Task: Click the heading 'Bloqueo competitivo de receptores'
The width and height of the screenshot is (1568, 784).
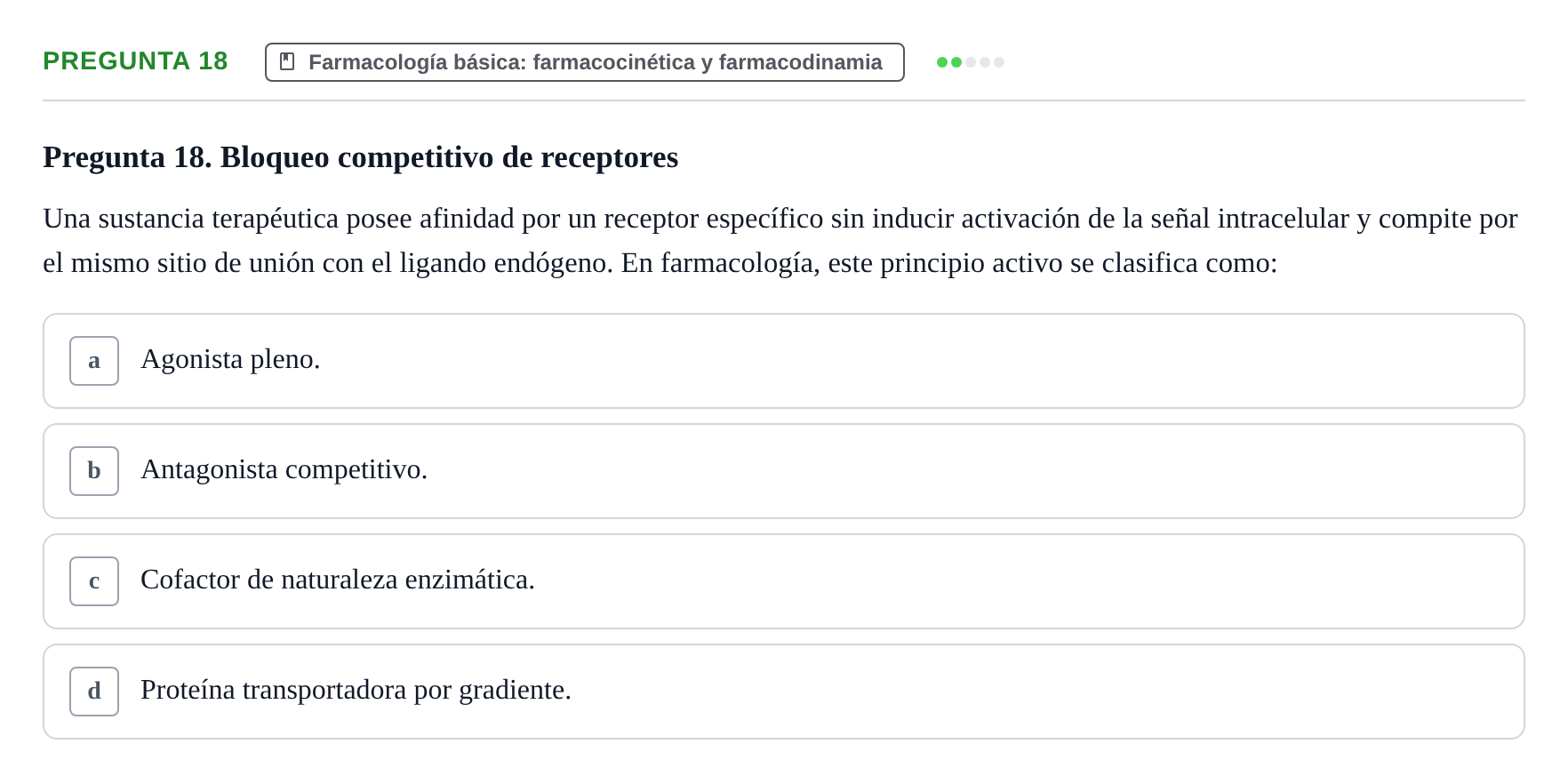Action: (449, 157)
